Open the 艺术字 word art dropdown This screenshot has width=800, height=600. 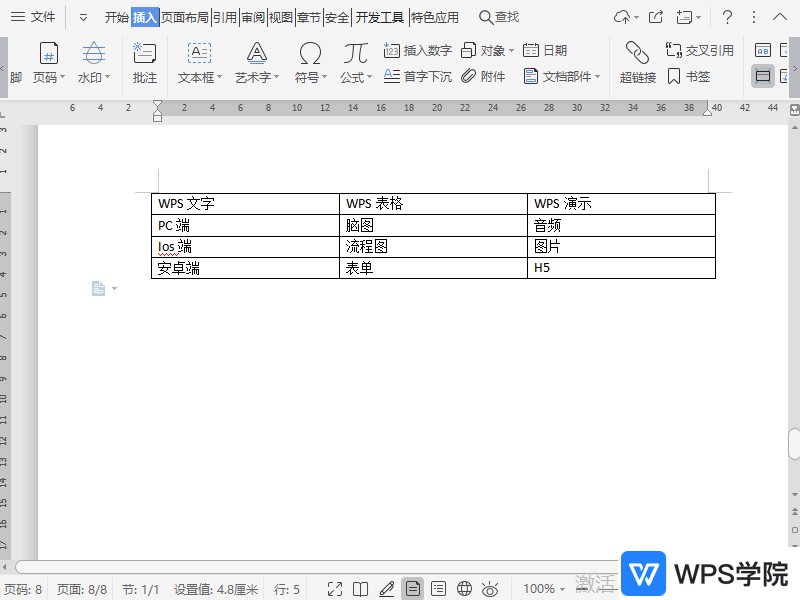pyautogui.click(x=257, y=63)
